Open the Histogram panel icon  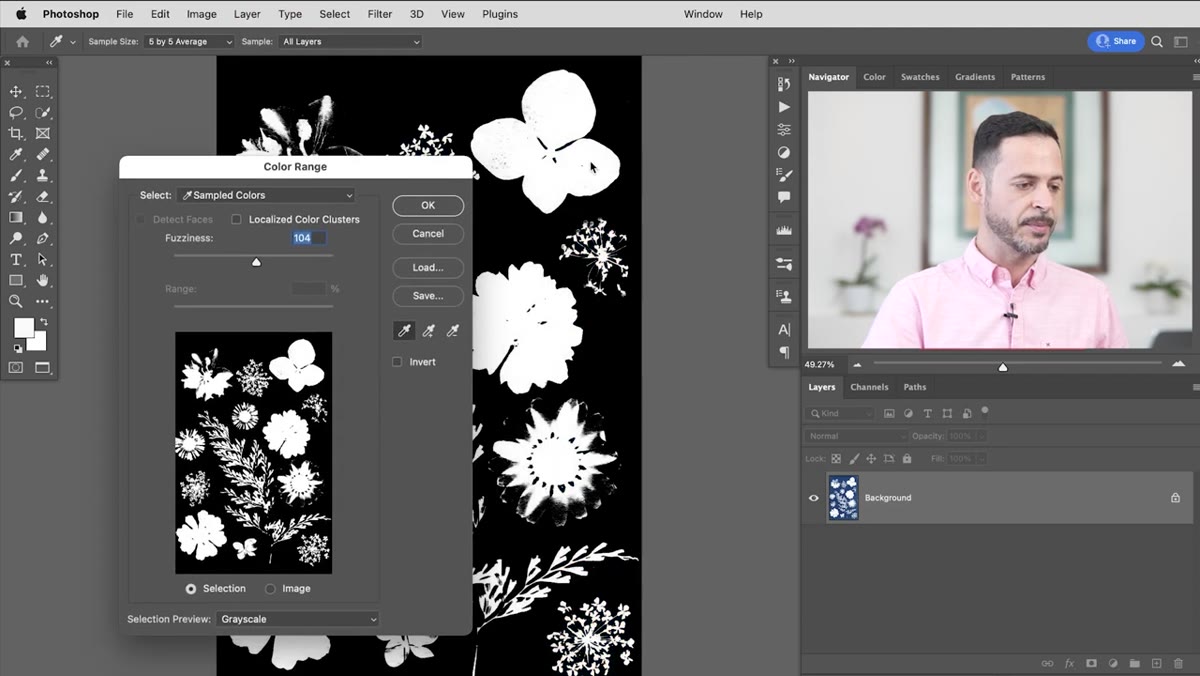[x=784, y=231]
